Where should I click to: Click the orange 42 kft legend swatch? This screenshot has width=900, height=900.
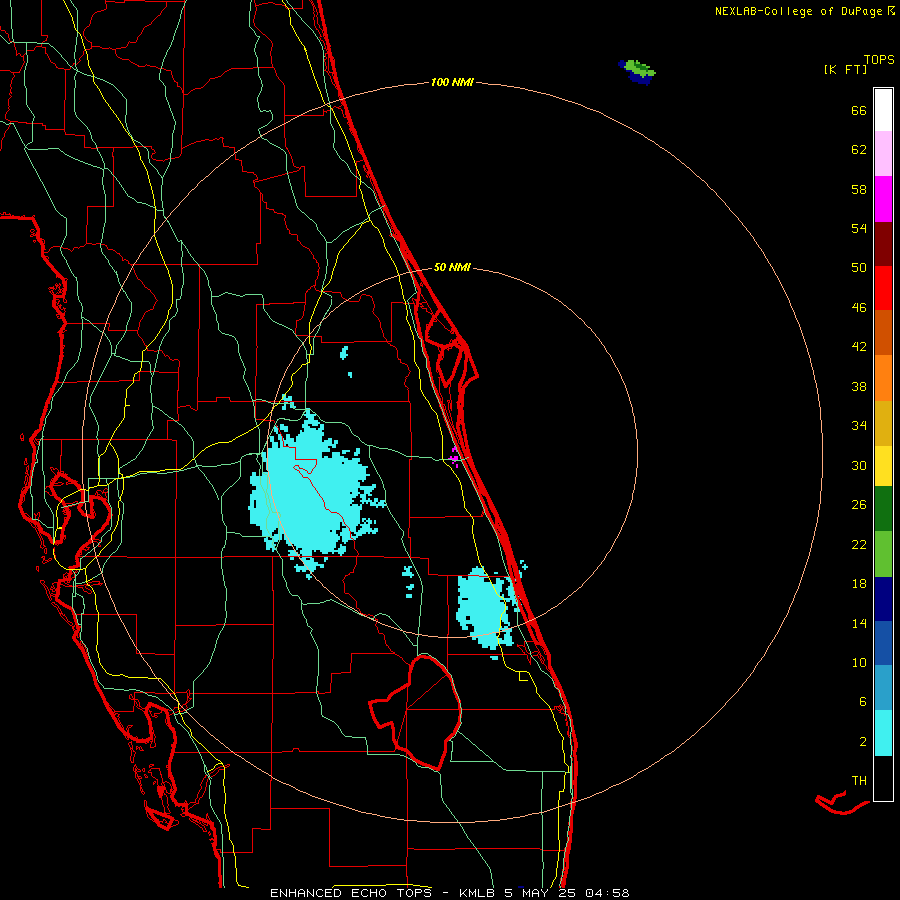click(883, 378)
